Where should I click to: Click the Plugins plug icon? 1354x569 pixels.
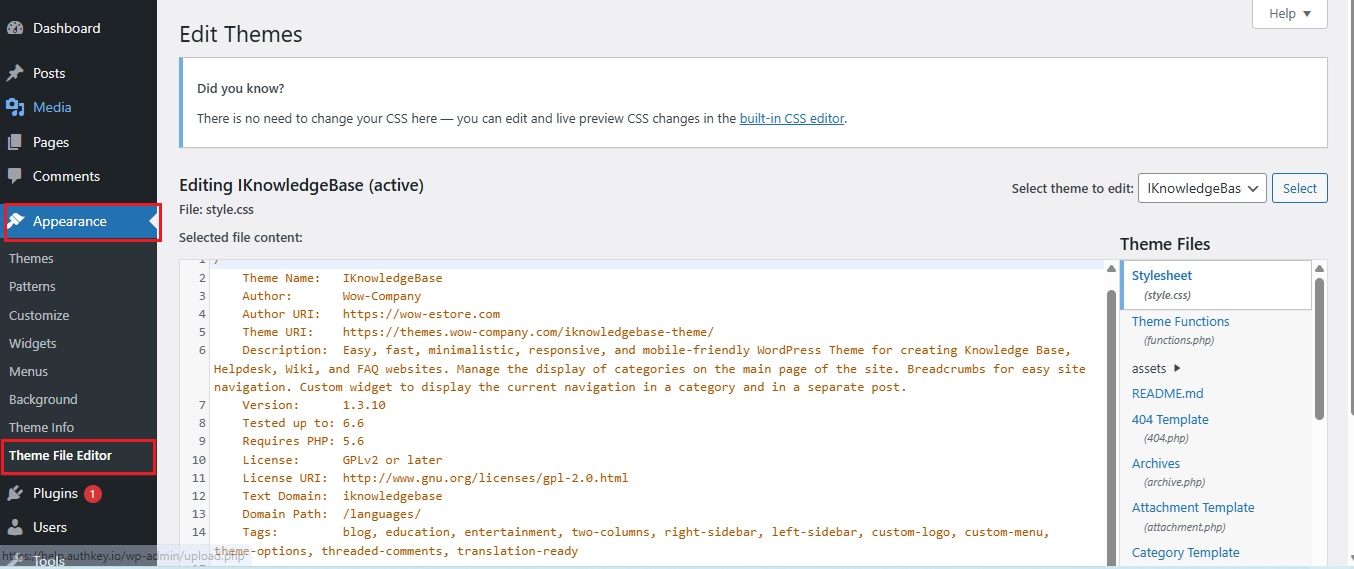tap(15, 493)
